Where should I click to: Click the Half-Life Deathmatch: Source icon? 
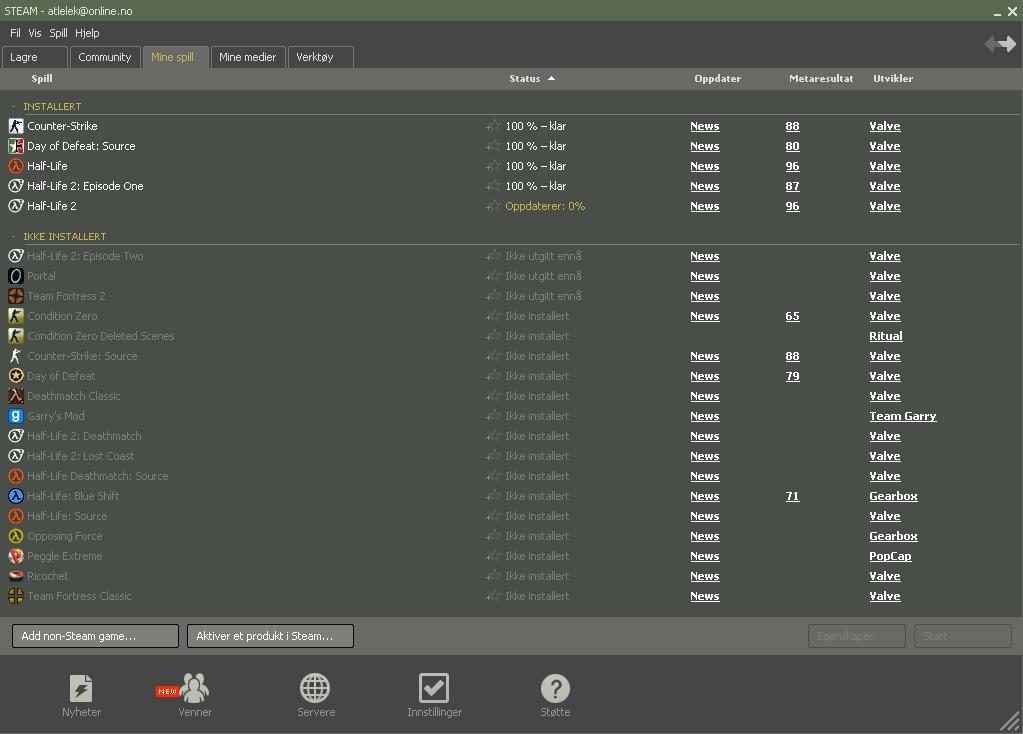pos(16,476)
